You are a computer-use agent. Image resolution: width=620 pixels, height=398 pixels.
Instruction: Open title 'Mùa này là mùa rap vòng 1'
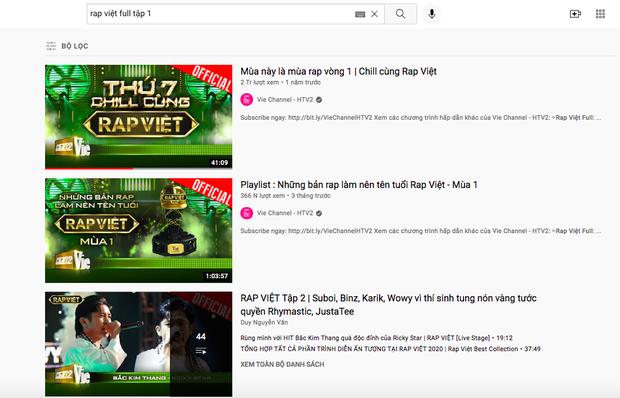338,72
